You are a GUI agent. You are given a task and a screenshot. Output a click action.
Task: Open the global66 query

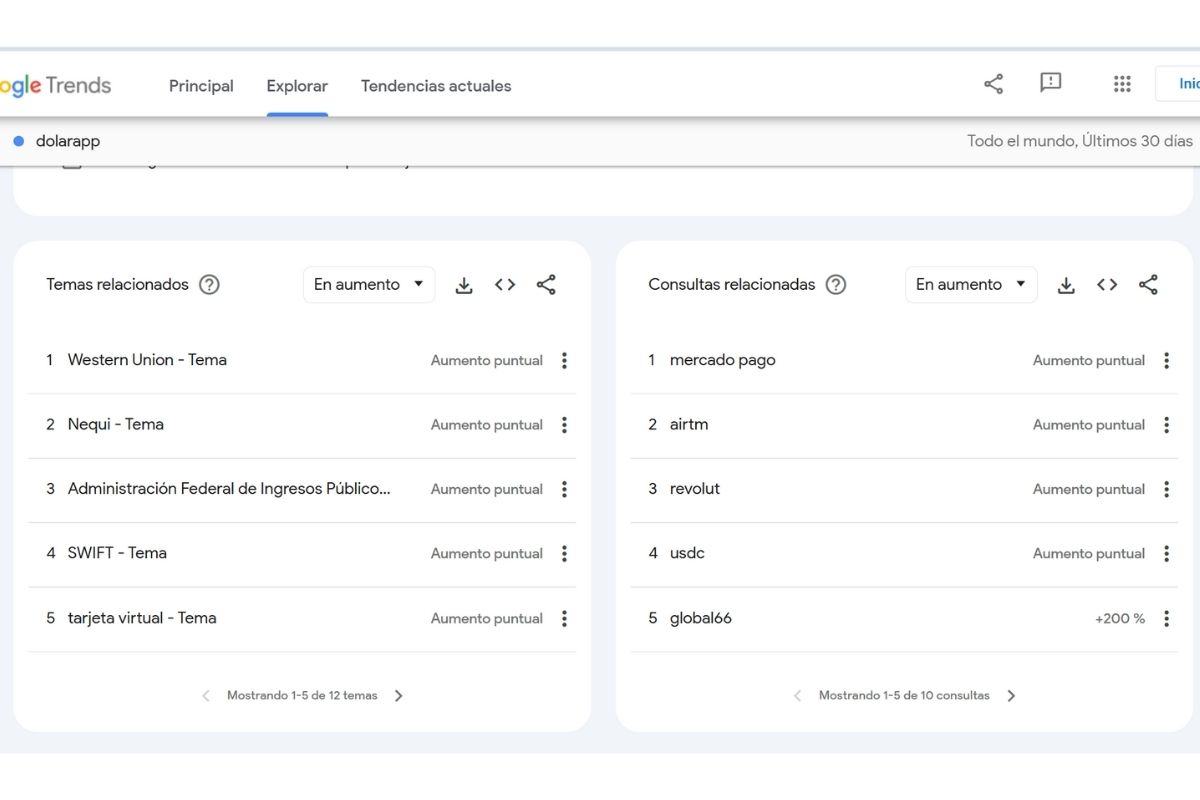click(701, 618)
